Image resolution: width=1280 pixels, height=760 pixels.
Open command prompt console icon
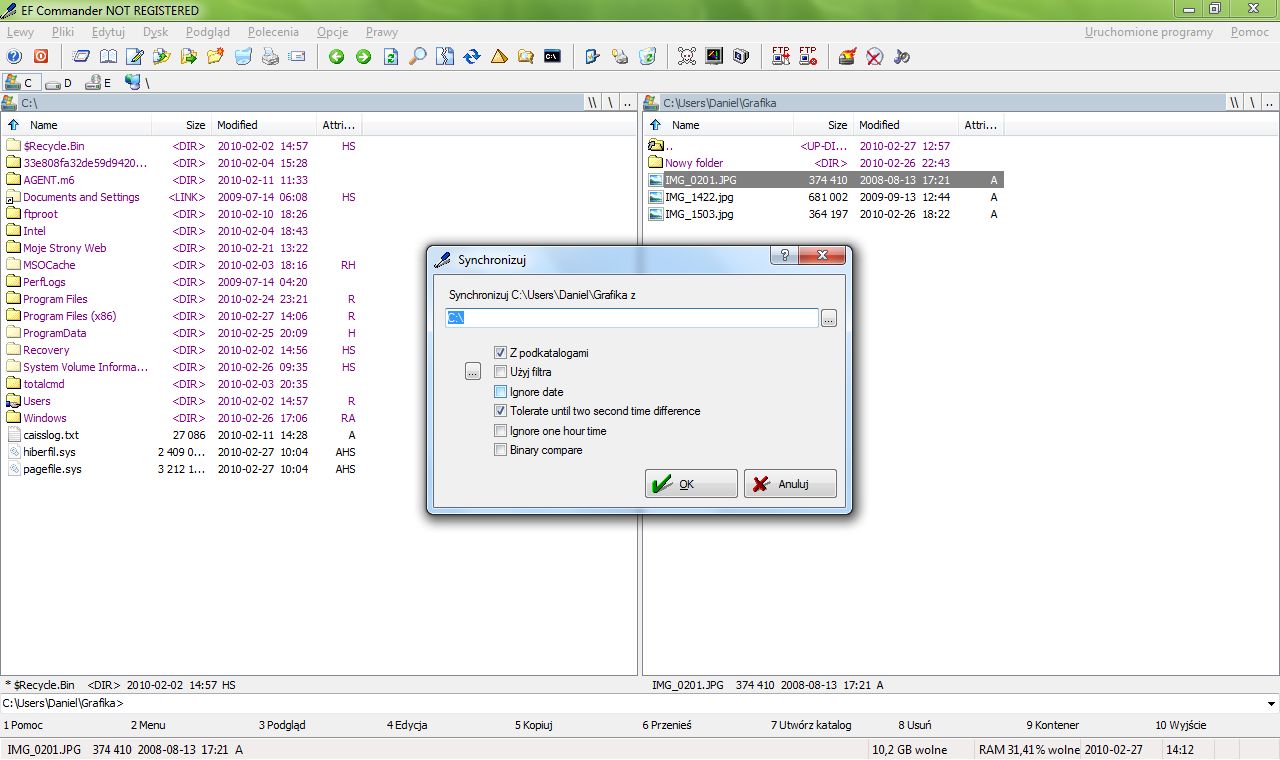click(x=552, y=57)
